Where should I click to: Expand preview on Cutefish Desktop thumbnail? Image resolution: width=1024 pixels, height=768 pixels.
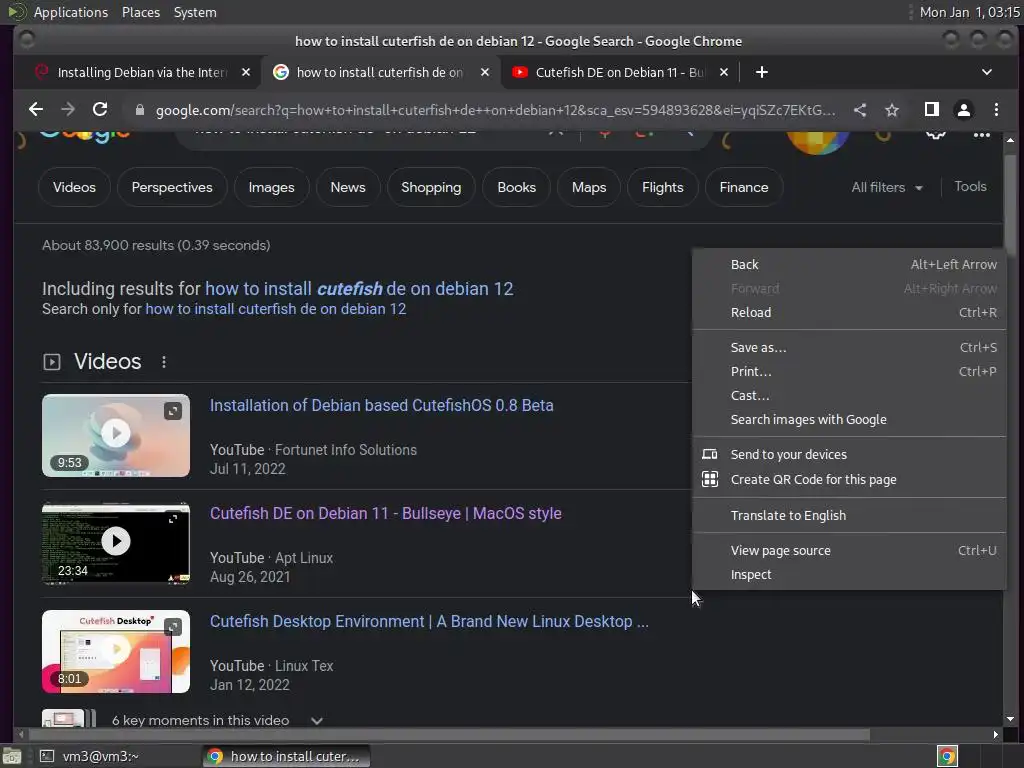(x=172, y=627)
